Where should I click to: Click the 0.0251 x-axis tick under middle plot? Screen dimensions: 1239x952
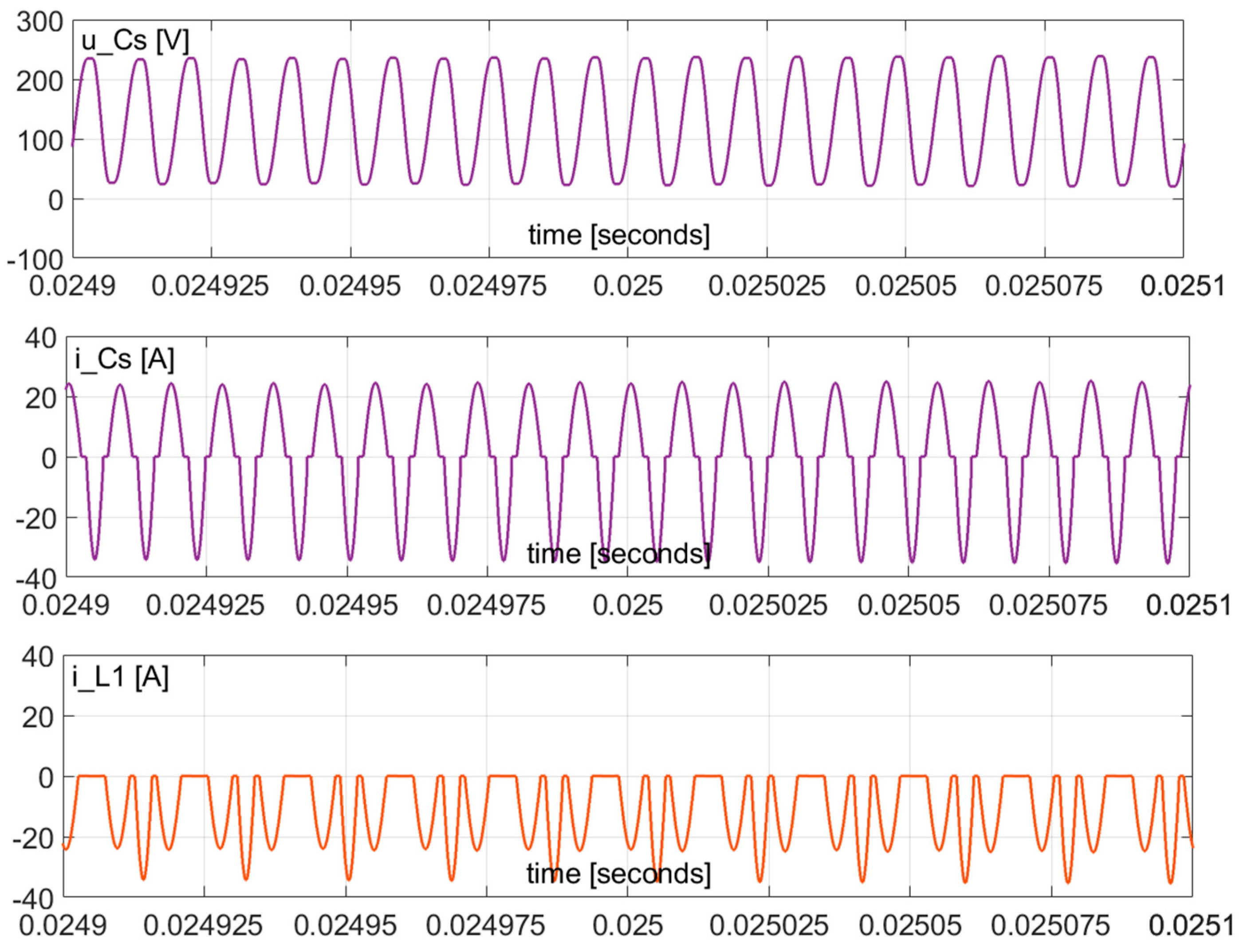tap(1188, 605)
